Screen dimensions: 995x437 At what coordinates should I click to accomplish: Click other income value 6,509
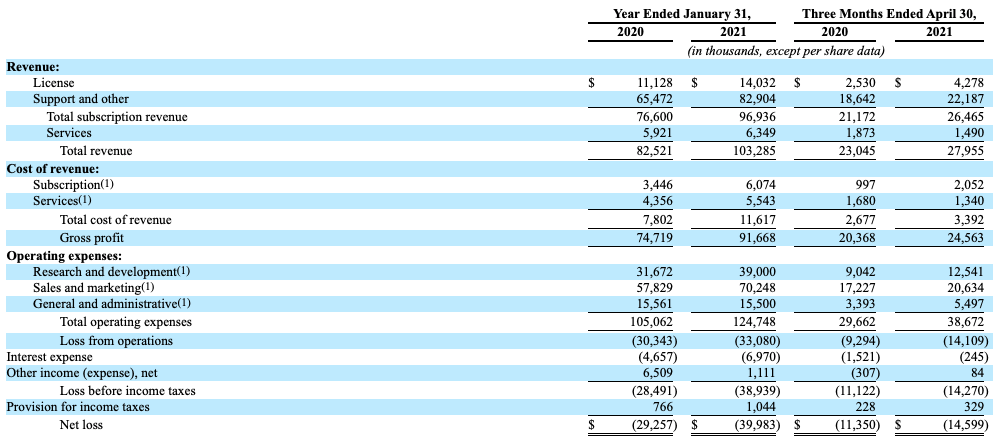click(658, 373)
